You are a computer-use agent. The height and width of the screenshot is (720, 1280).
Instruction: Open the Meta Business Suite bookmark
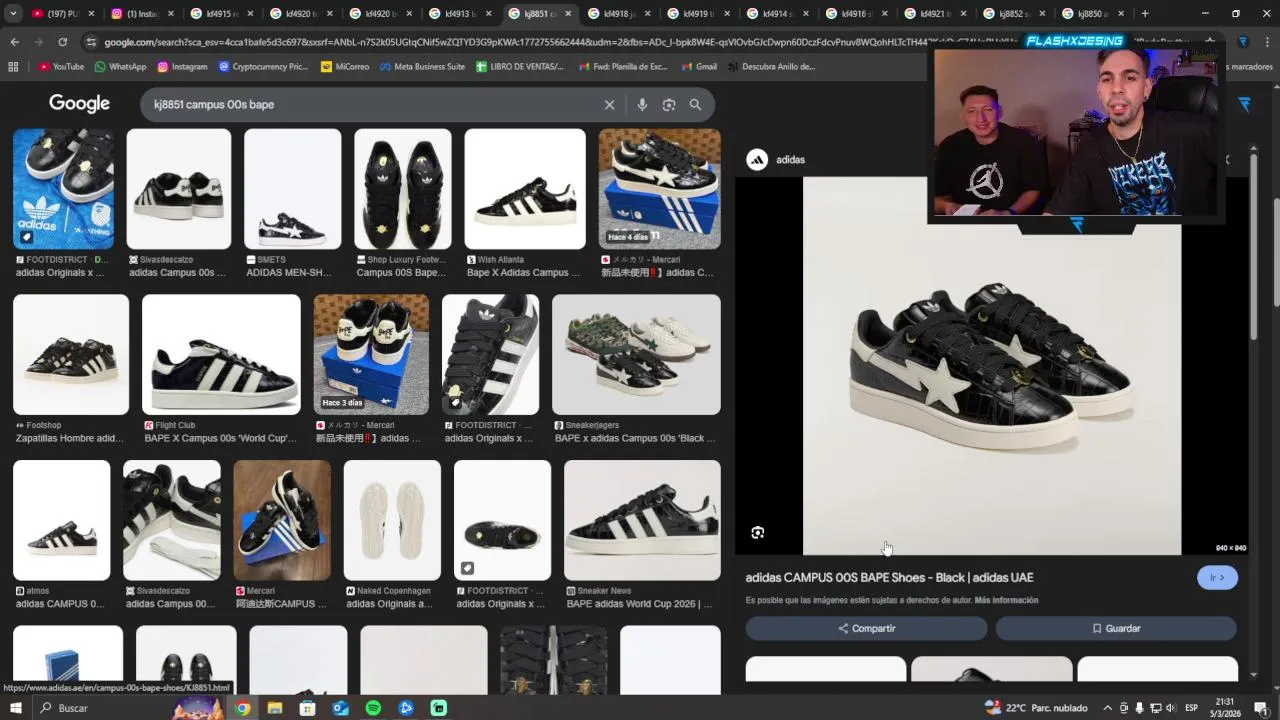coord(422,67)
